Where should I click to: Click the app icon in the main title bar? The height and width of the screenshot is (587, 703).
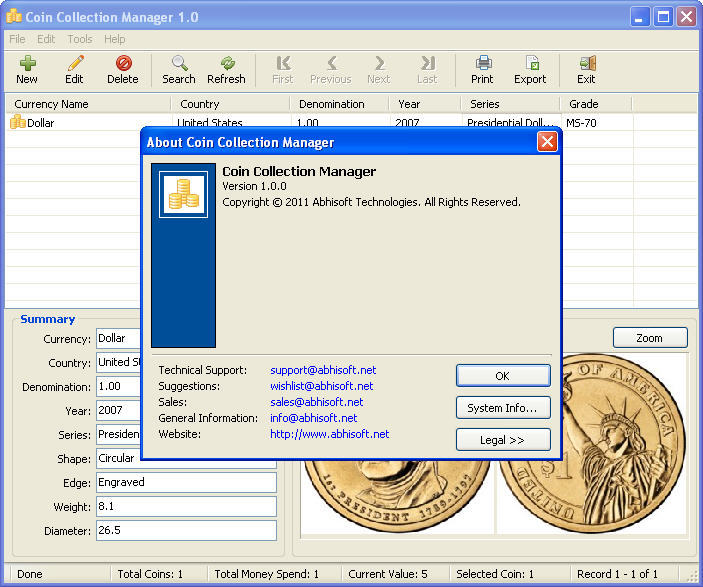(14, 17)
